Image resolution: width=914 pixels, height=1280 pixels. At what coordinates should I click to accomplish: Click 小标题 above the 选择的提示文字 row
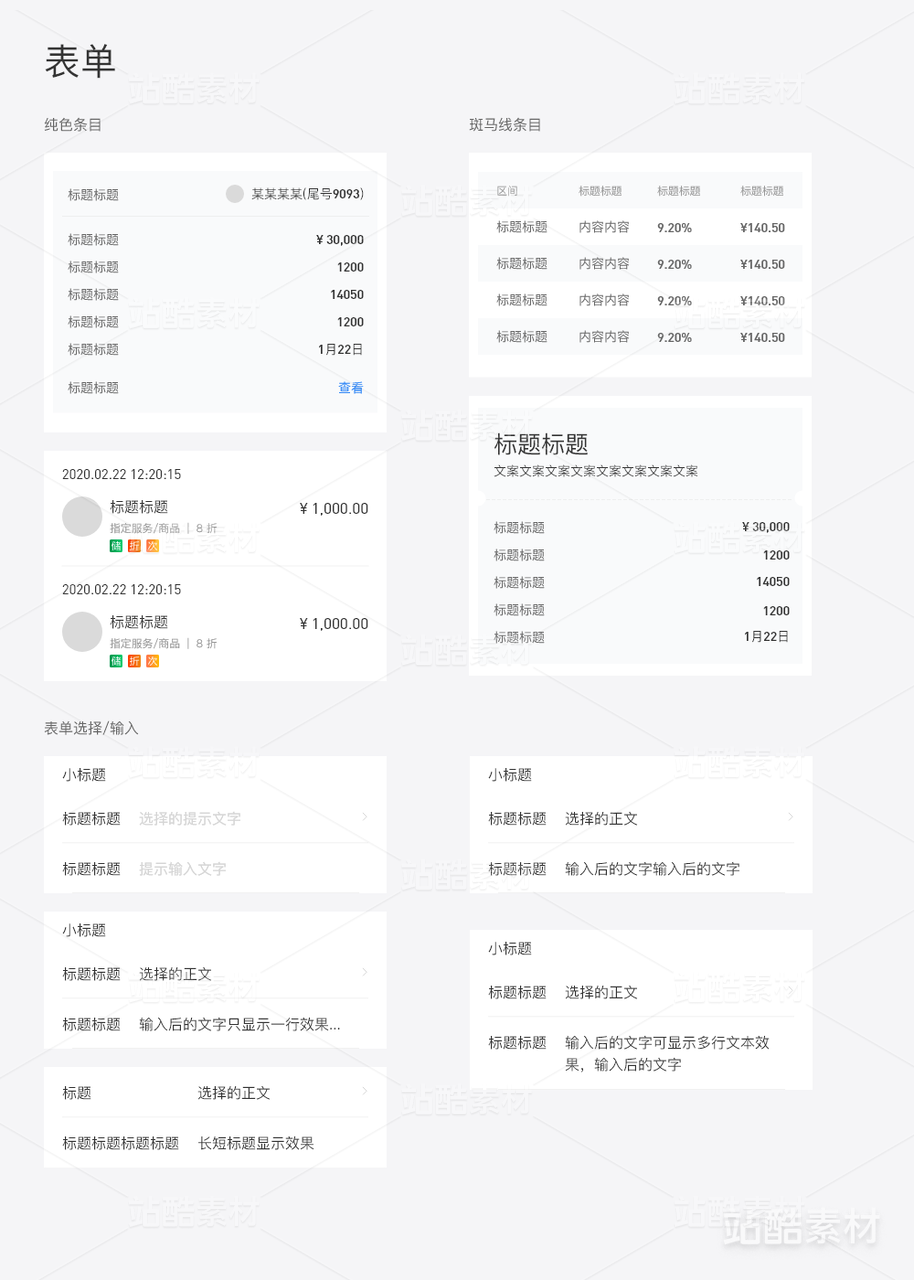84,775
